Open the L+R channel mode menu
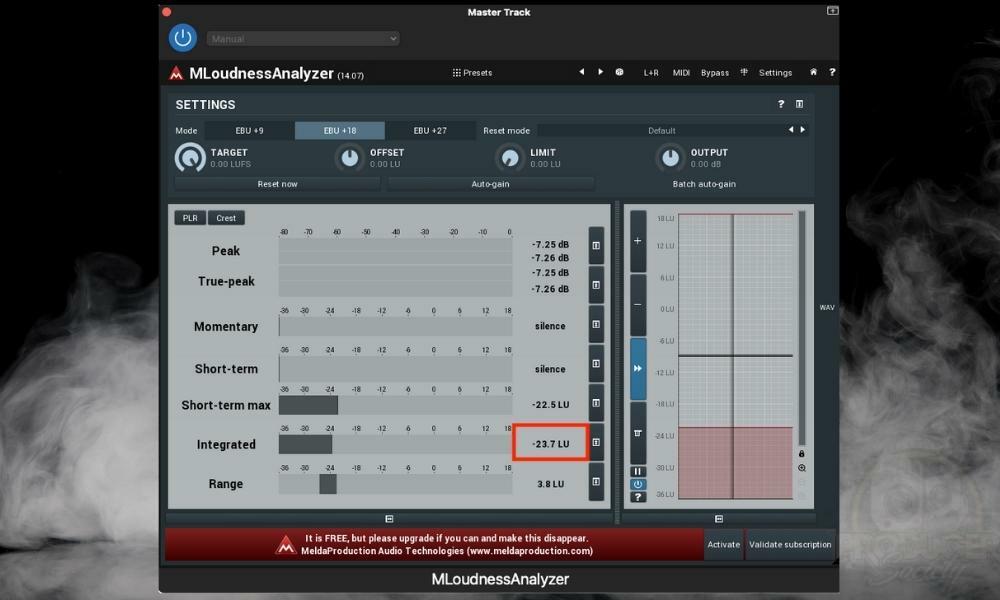This screenshot has width=1000, height=600. tap(651, 73)
